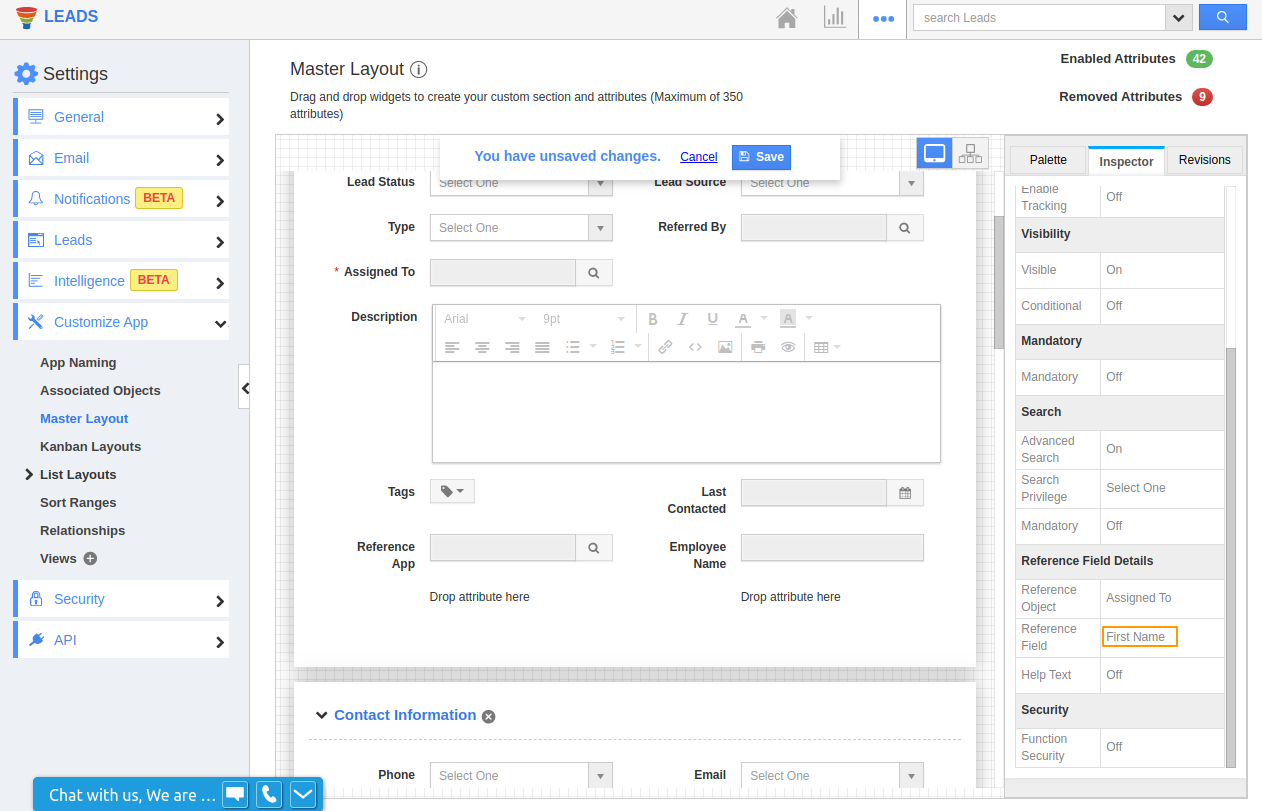Open the Type dropdown
The image size is (1262, 811).
[520, 228]
